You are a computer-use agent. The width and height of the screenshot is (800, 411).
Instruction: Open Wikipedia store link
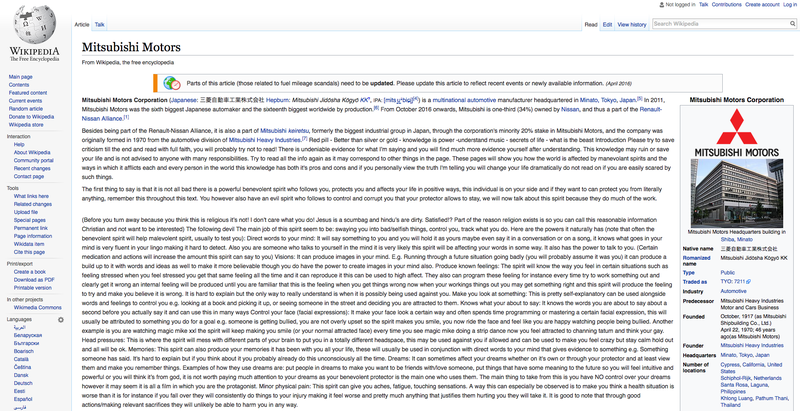[x=26, y=124]
